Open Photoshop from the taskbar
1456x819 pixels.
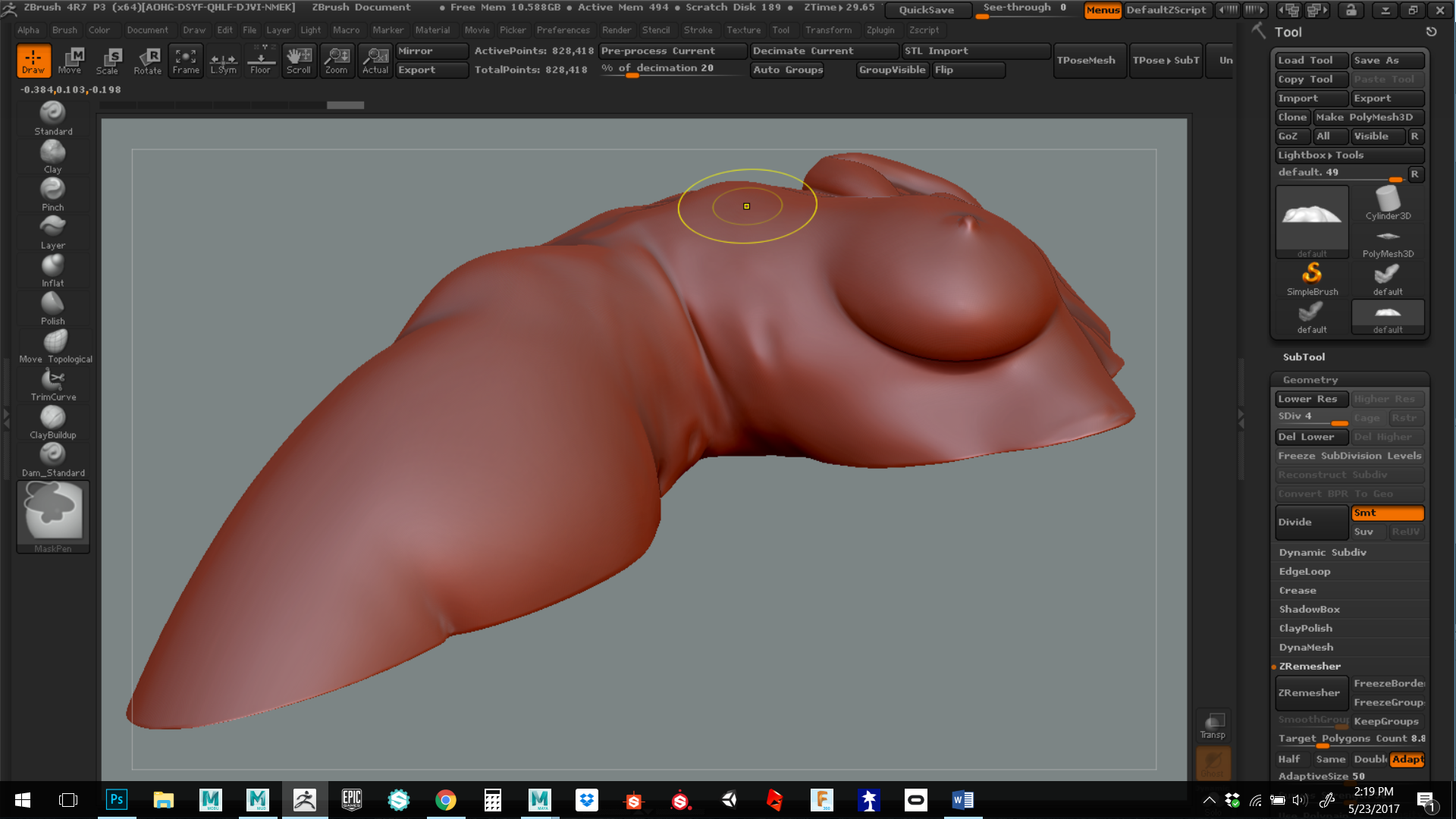click(117, 800)
